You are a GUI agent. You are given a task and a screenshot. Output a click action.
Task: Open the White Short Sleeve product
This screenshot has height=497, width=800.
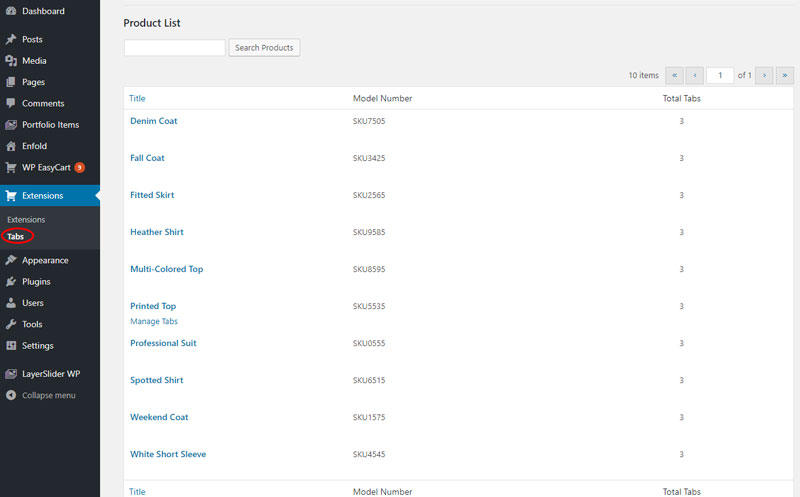tap(168, 454)
